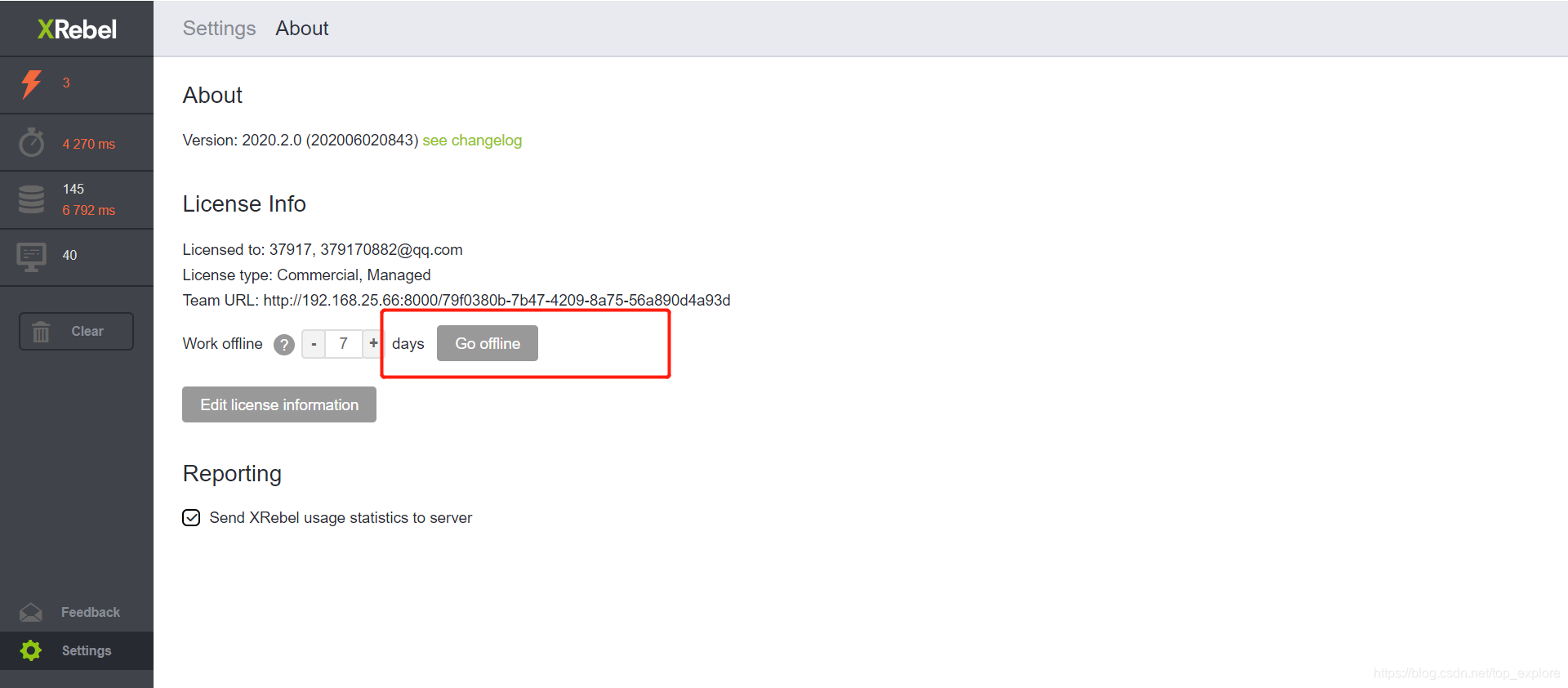
Task: Click the Licensed to email text
Action: tap(323, 250)
